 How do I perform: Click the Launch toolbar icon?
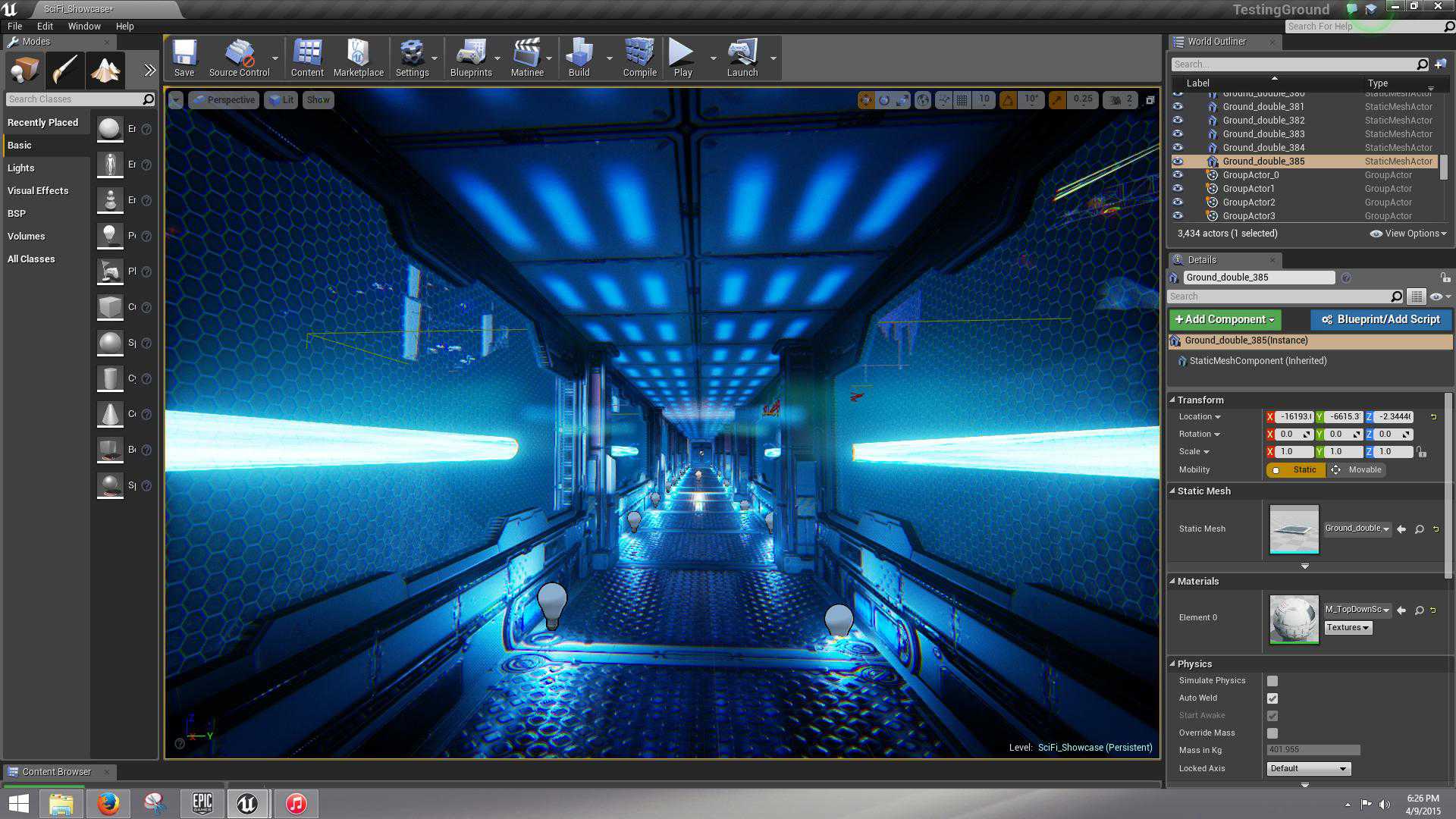click(x=742, y=58)
